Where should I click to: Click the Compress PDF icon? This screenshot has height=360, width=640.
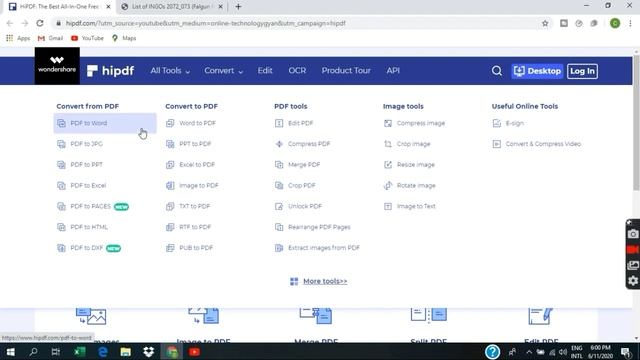coord(279,144)
